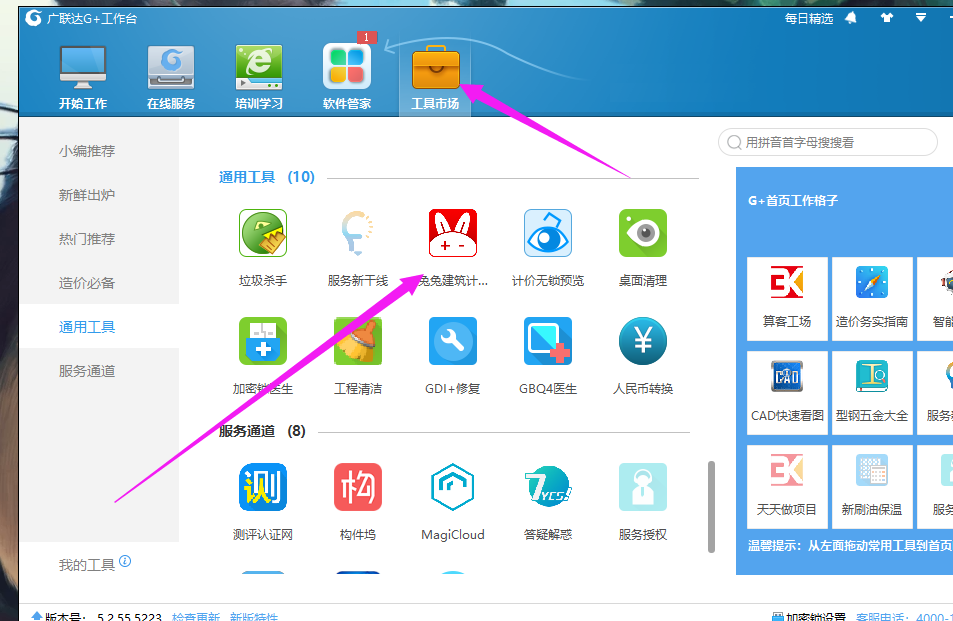Open the CAD快速看图 tile
953x621 pixels.
787,393
